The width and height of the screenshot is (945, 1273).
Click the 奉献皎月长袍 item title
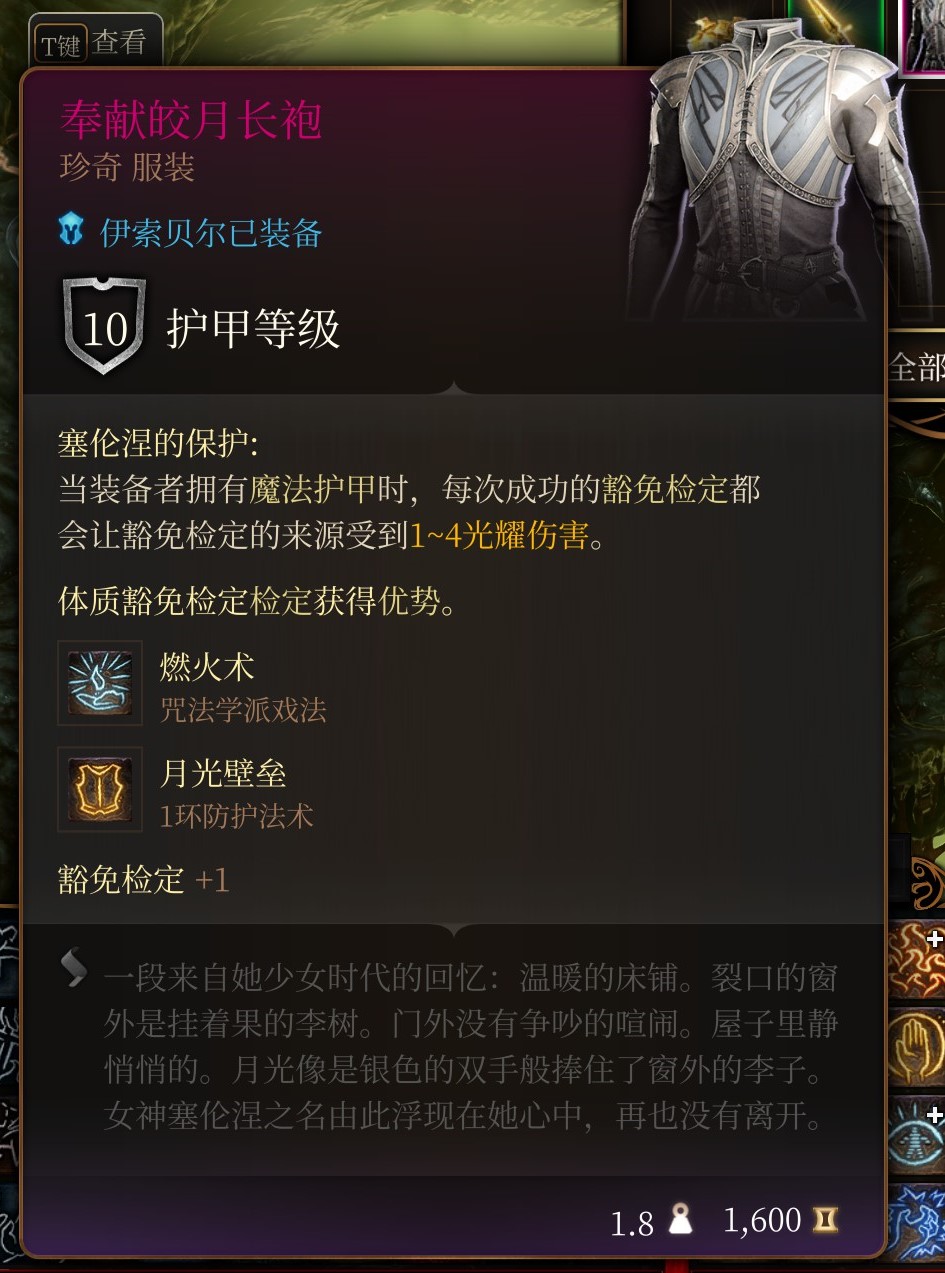tap(191, 120)
